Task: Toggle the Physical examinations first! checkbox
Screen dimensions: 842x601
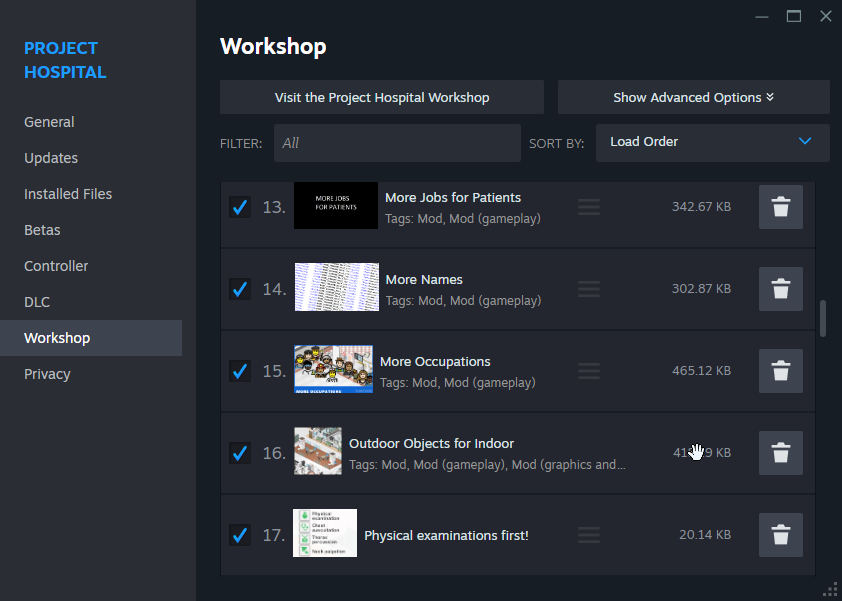Action: coord(239,535)
